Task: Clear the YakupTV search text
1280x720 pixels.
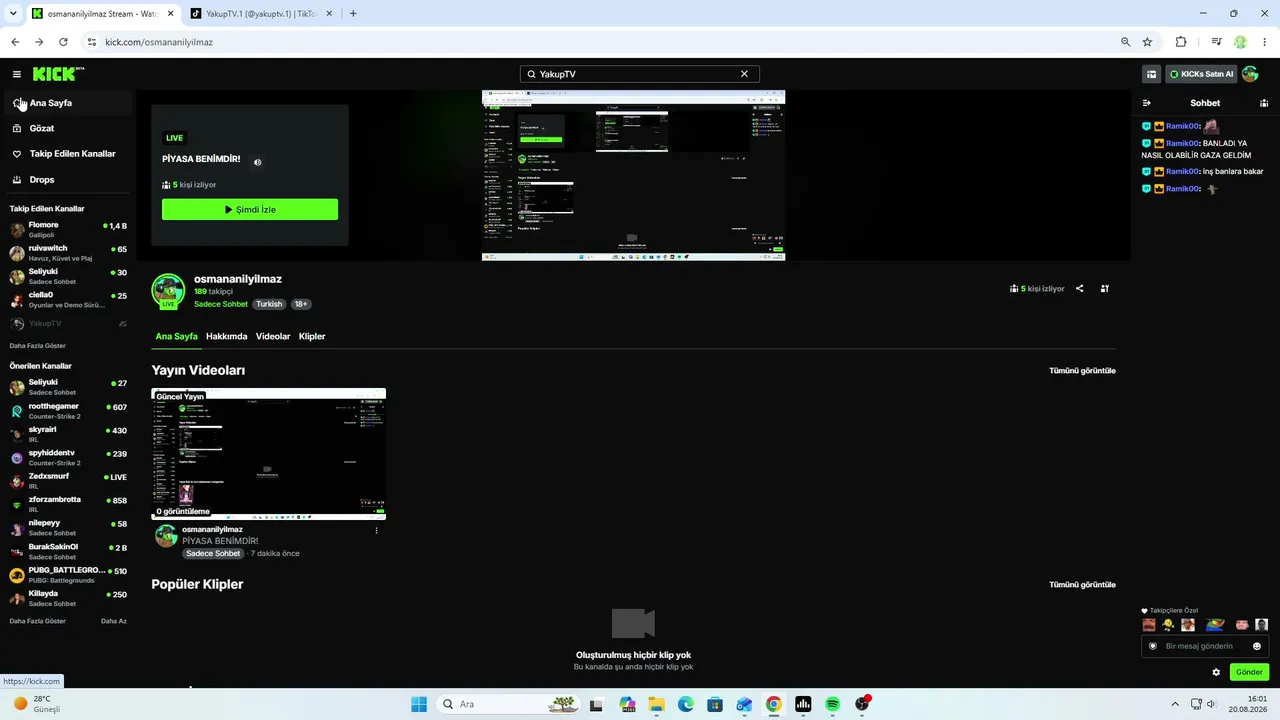Action: [744, 74]
